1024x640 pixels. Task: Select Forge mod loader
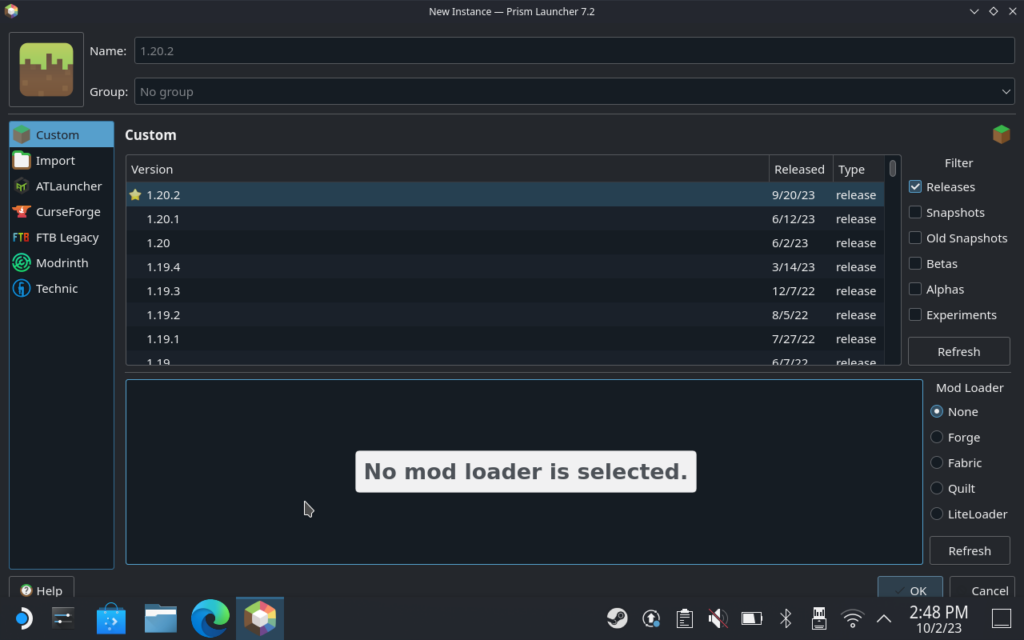(936, 437)
